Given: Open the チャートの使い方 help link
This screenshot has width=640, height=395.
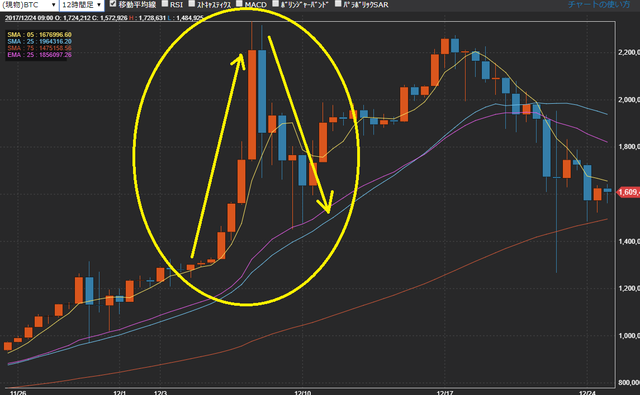Looking at the screenshot, I should click(x=599, y=4).
